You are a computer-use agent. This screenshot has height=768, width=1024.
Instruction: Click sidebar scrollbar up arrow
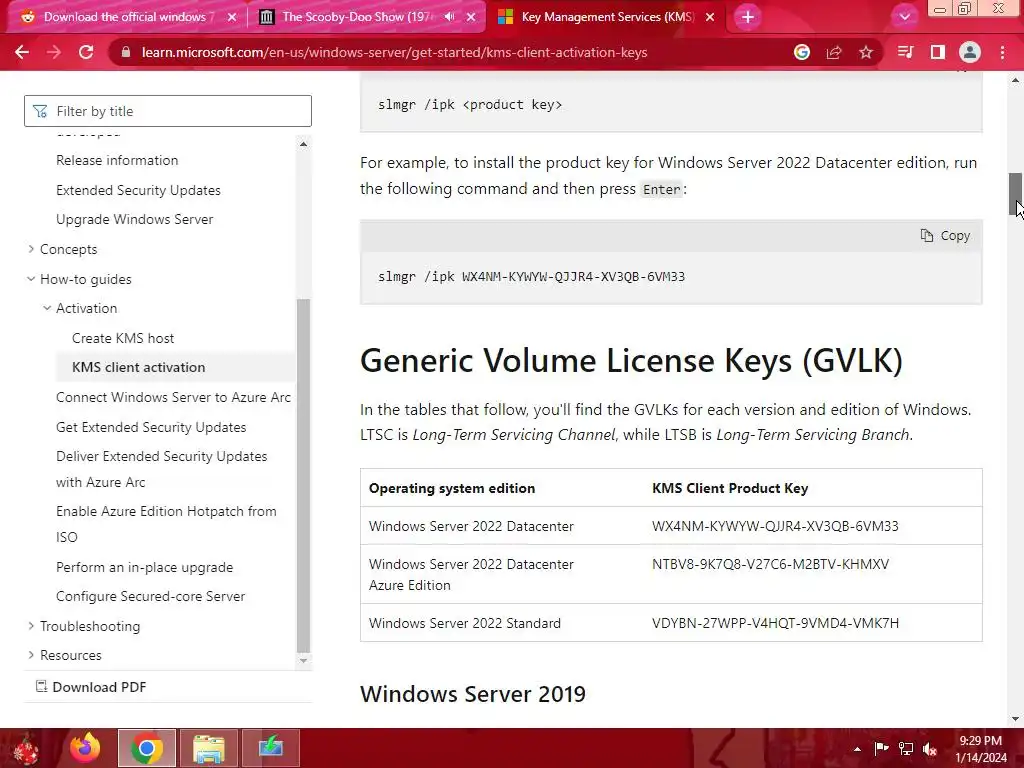point(303,144)
